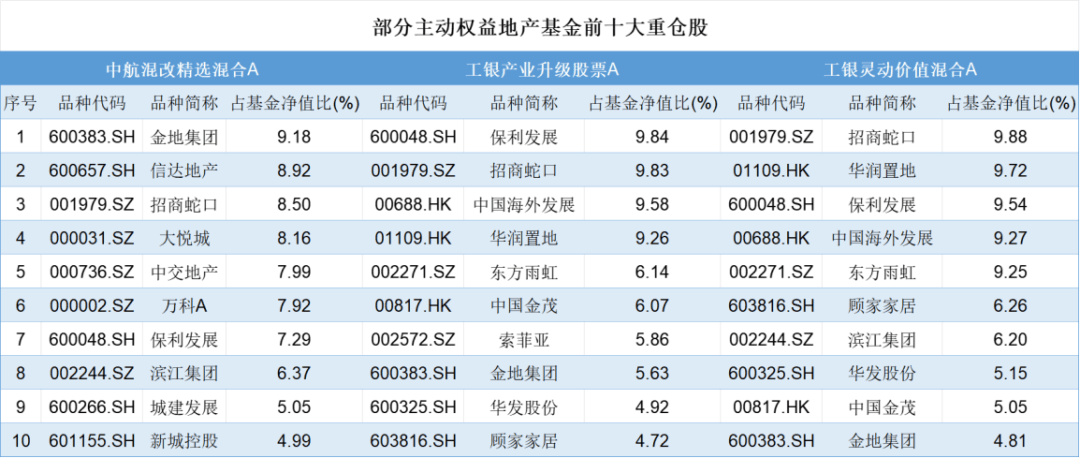The width and height of the screenshot is (1080, 458).
Task: Click the value 4.72
Action: point(652,441)
